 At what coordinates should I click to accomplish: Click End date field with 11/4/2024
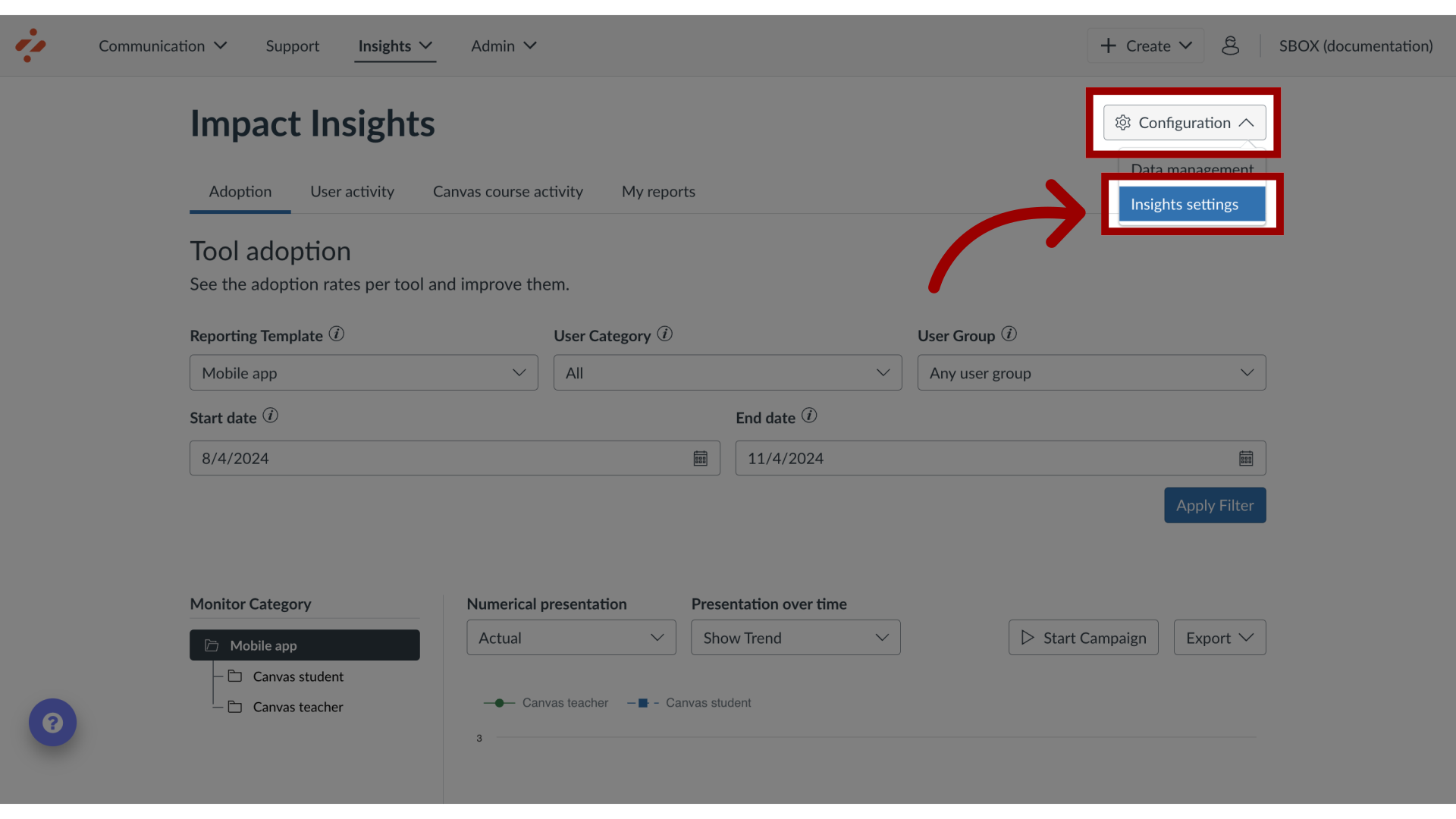click(1001, 458)
